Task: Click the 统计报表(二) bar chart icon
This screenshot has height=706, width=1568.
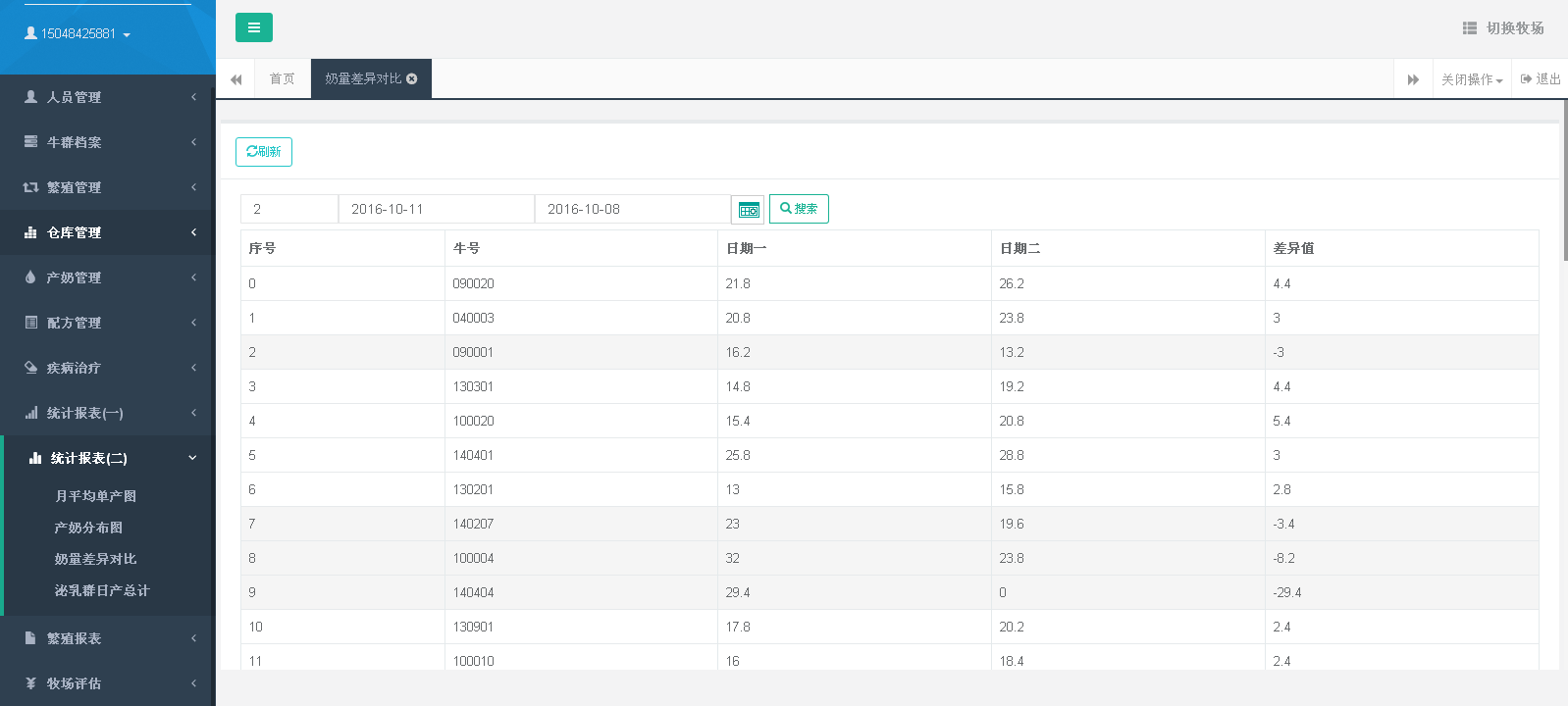Action: (35, 458)
